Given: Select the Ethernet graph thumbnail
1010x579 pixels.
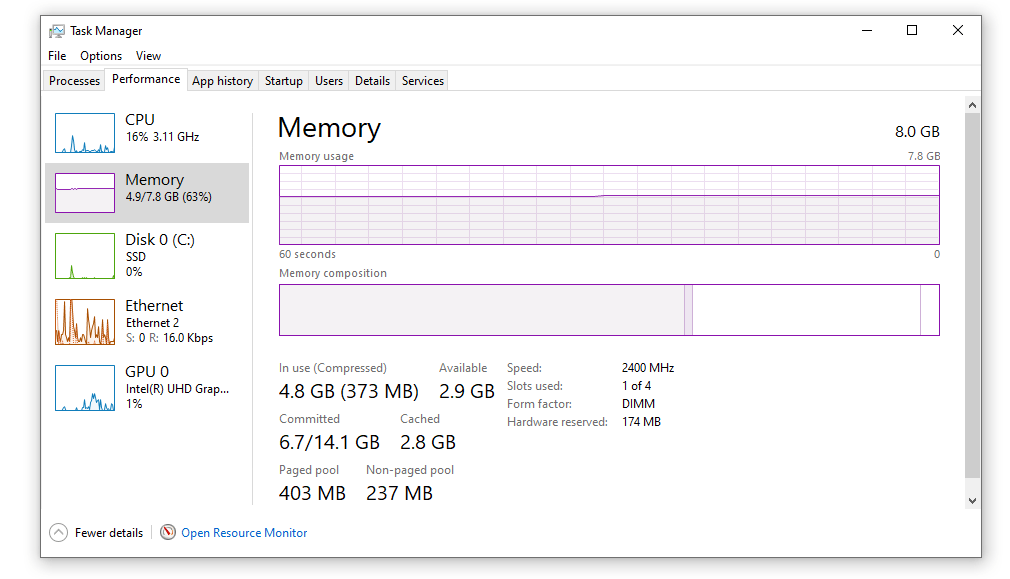Looking at the screenshot, I should coord(85,322).
